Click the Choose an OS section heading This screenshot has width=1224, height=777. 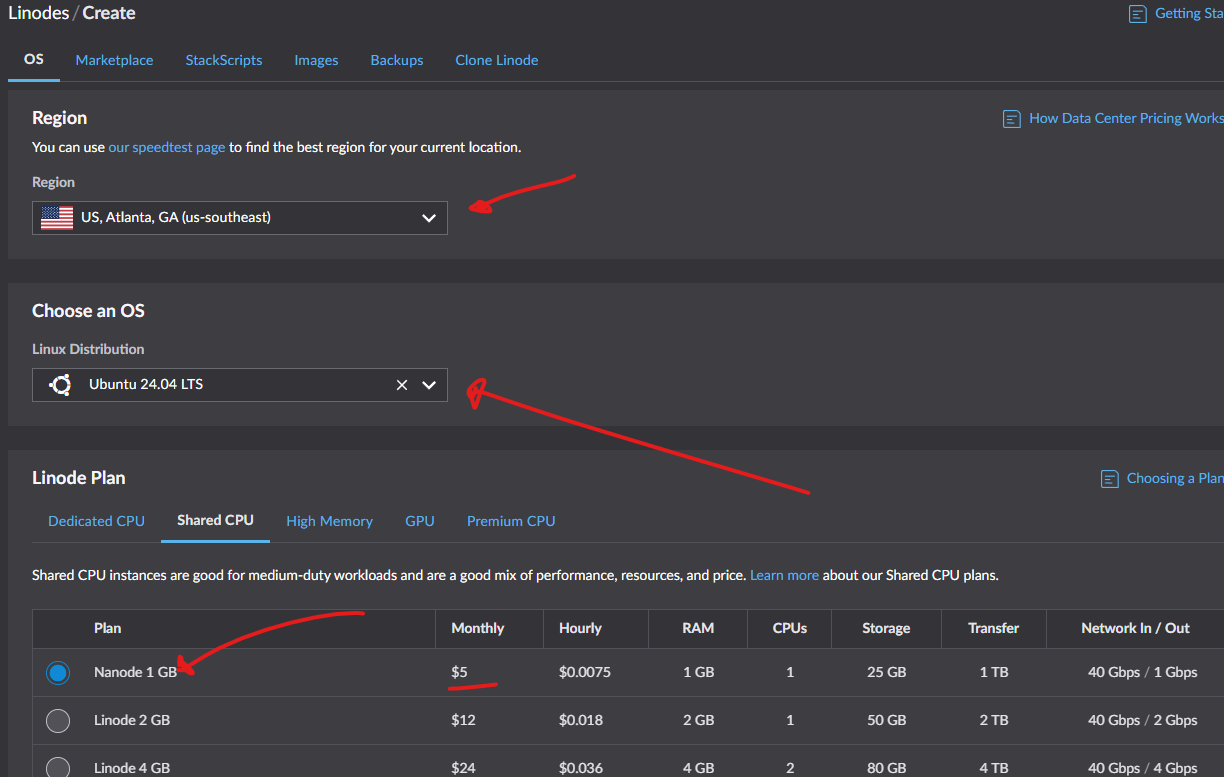(88, 311)
